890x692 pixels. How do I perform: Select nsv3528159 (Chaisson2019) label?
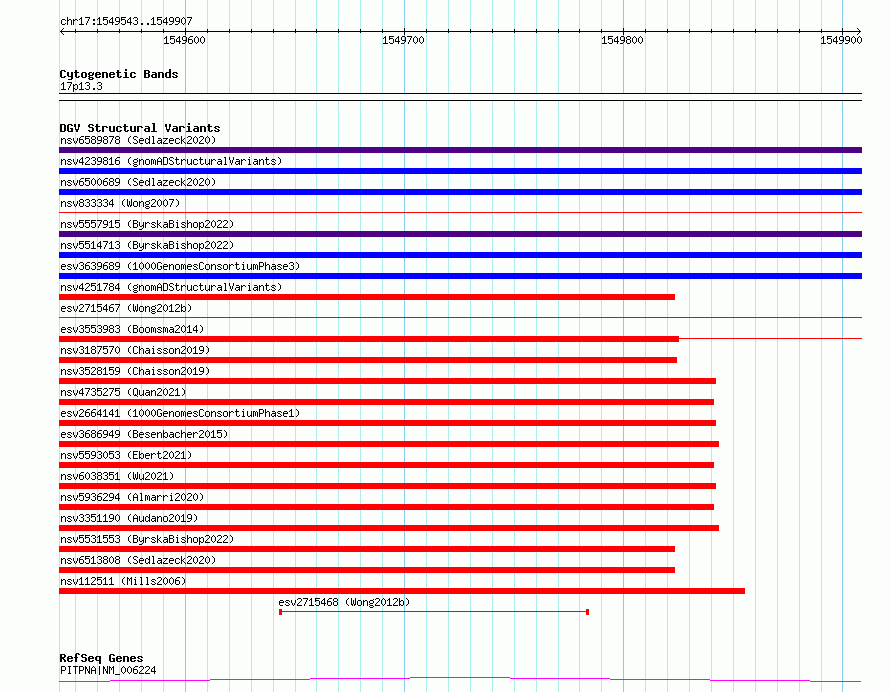[135, 371]
